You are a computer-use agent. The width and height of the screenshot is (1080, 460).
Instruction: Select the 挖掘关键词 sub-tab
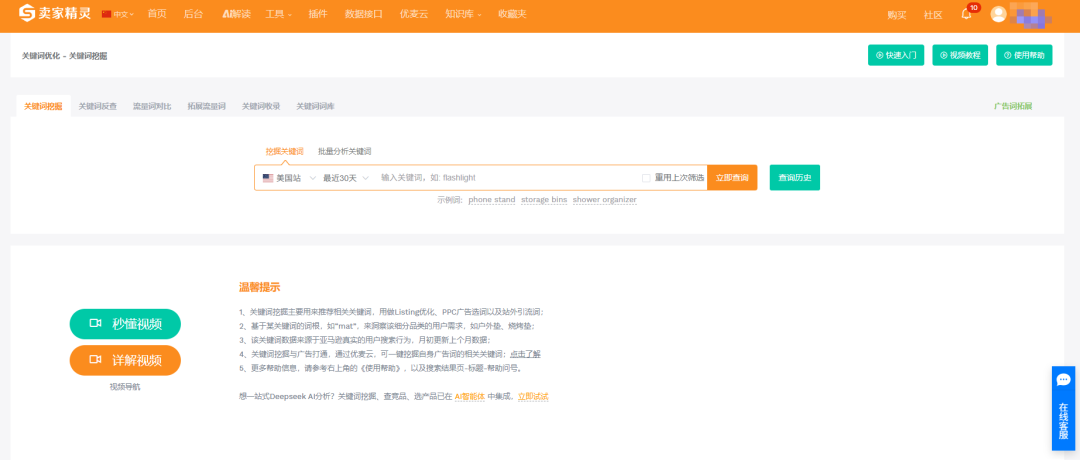(284, 151)
